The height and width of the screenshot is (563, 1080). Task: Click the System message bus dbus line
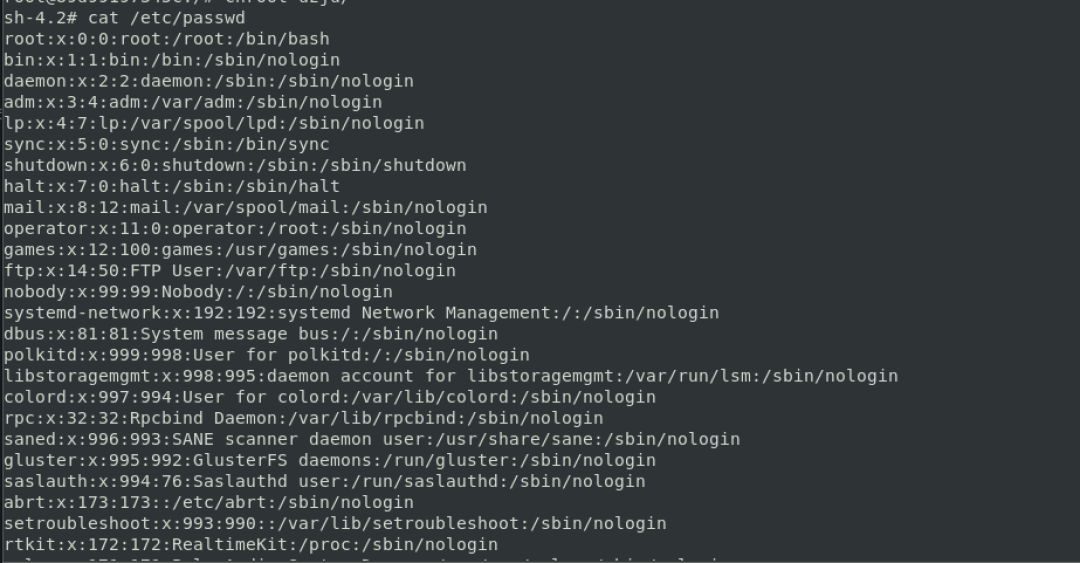(x=251, y=334)
